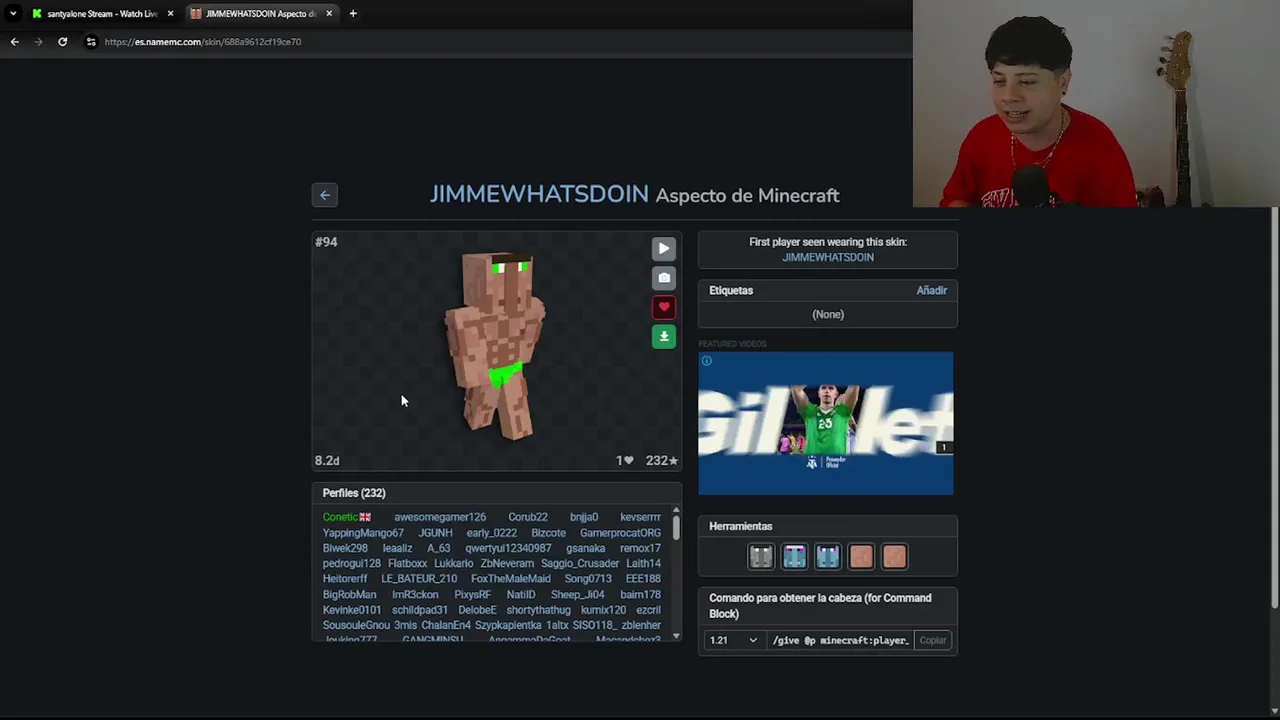The height and width of the screenshot is (720, 1280).
Task: Open the SousouleGnou profile
Action: click(x=356, y=626)
